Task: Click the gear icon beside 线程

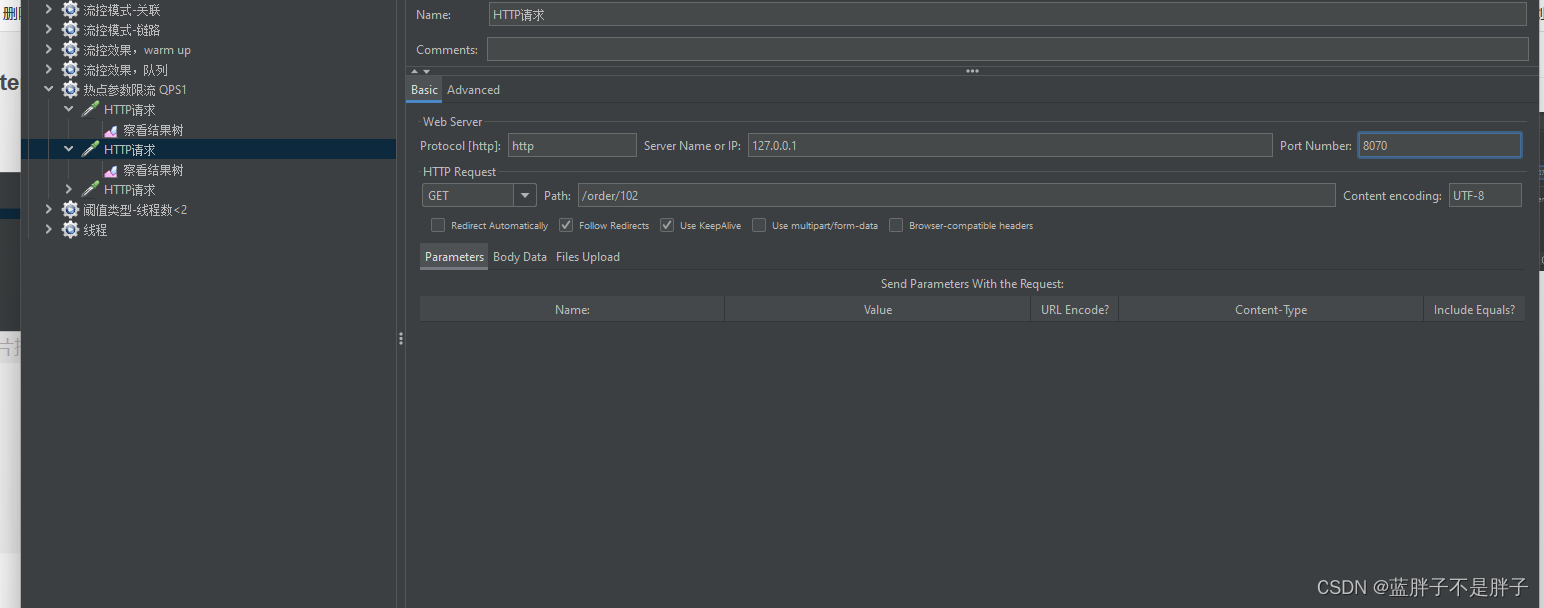Action: pos(70,230)
